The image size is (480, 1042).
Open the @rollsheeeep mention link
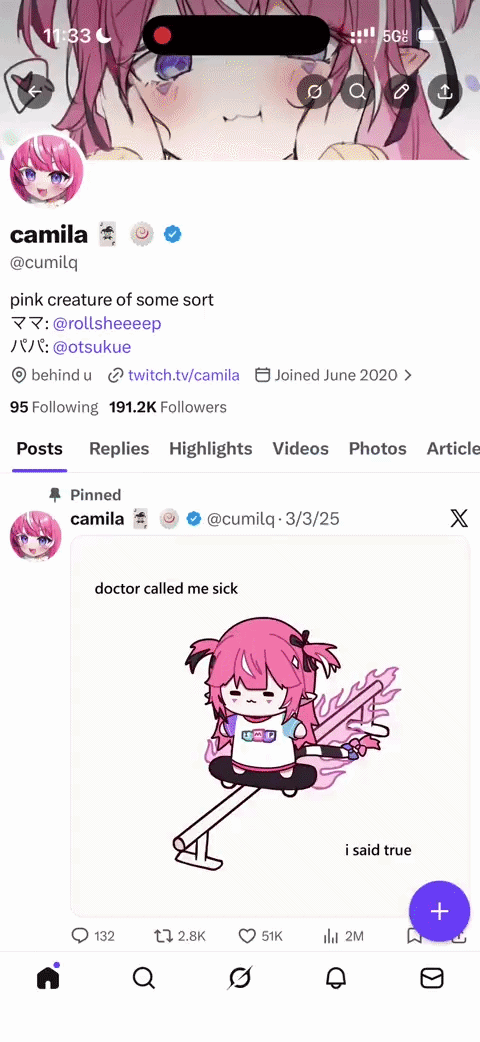coord(107,324)
